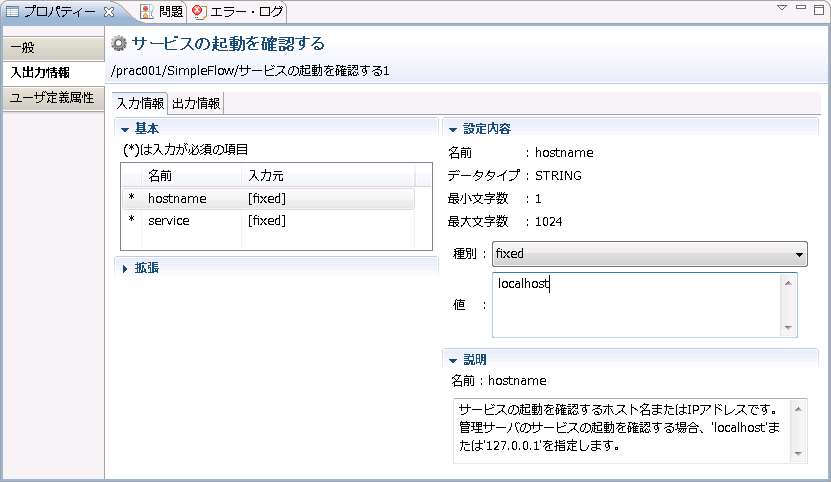
Task: Collapse the 説明 section
Action: (453, 361)
